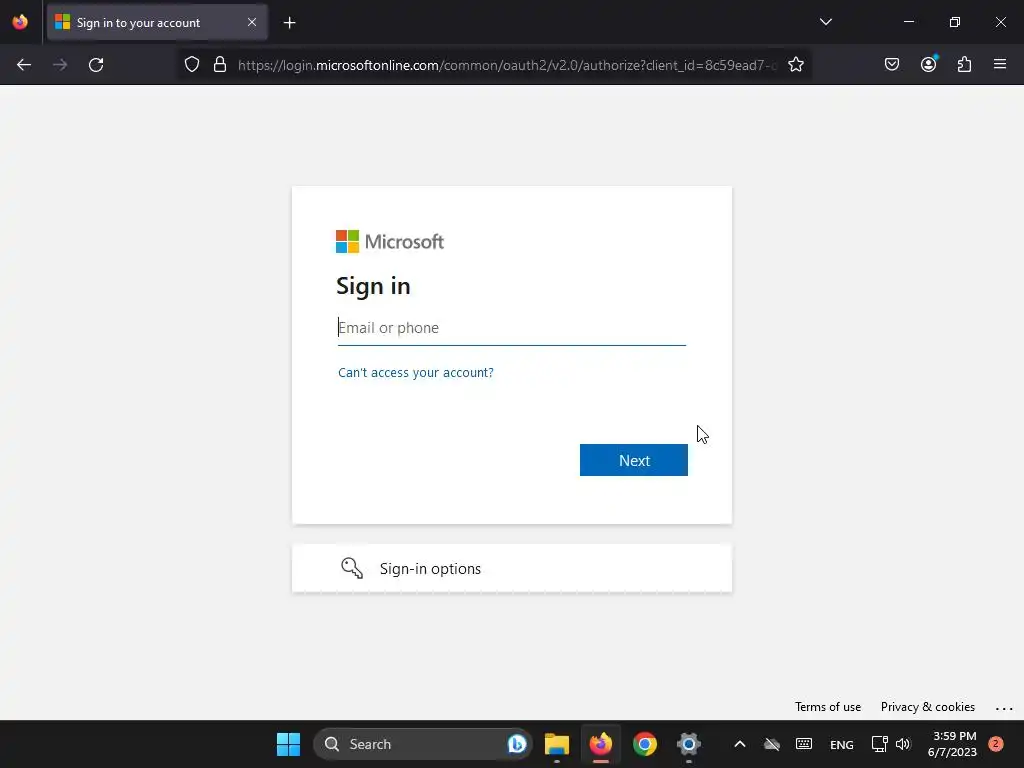This screenshot has width=1024, height=768.
Task: Open the extensions puzzle icon
Action: coord(964,65)
